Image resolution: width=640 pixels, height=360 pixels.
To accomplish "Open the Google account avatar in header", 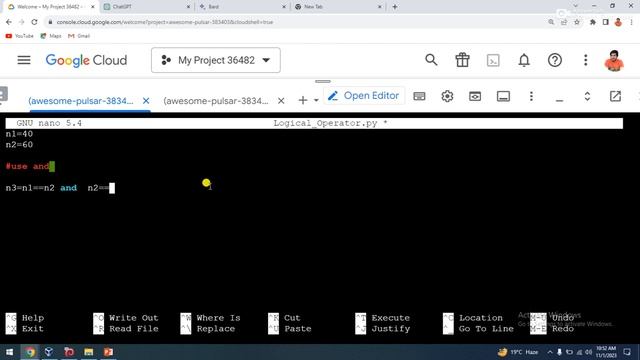I will [x=613, y=60].
